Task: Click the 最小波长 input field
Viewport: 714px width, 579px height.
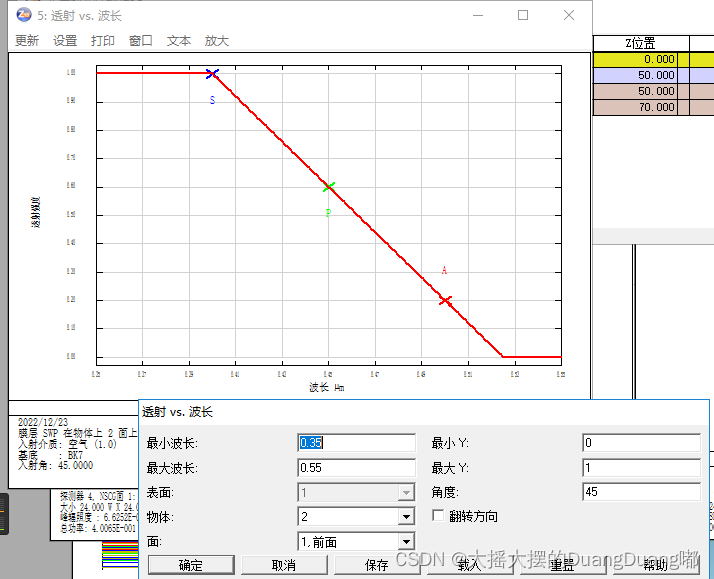Action: click(357, 443)
